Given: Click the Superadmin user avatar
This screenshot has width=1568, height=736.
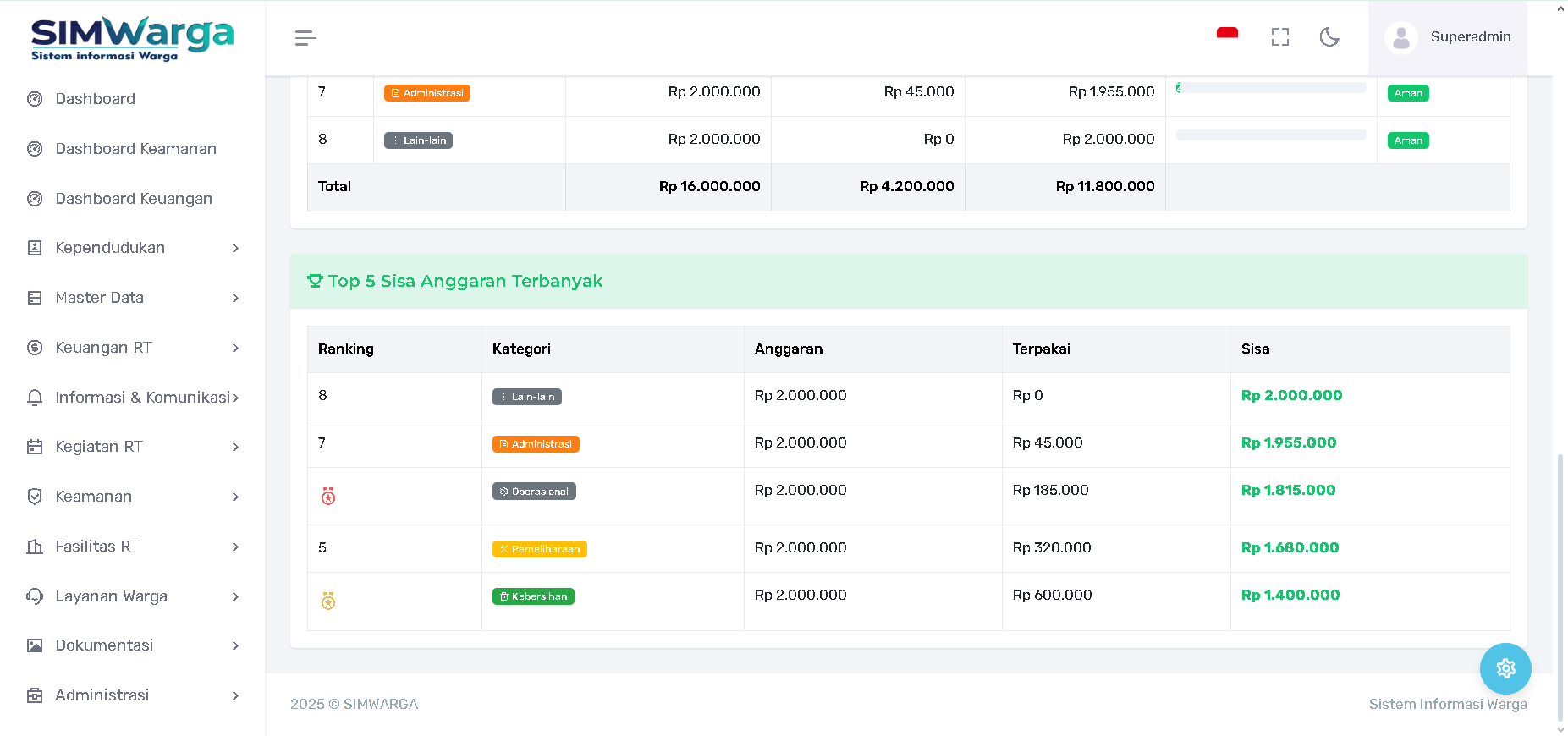Looking at the screenshot, I should click(1401, 37).
